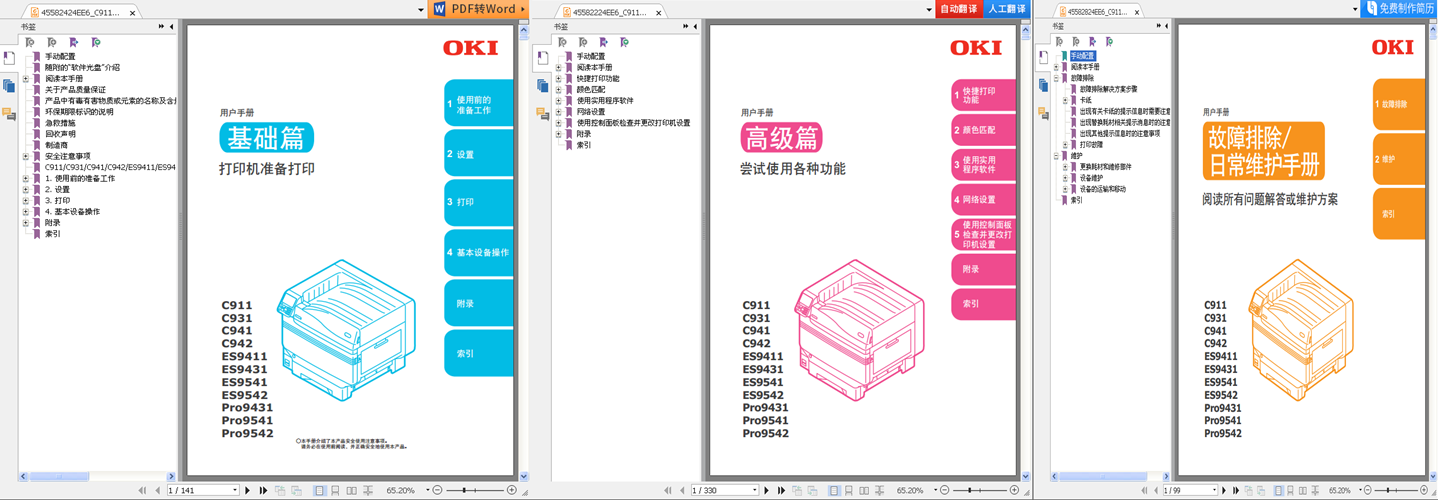This screenshot has width=1438, height=500.
Task: Collapse 维护 bookmark in right window
Action: (1056, 156)
